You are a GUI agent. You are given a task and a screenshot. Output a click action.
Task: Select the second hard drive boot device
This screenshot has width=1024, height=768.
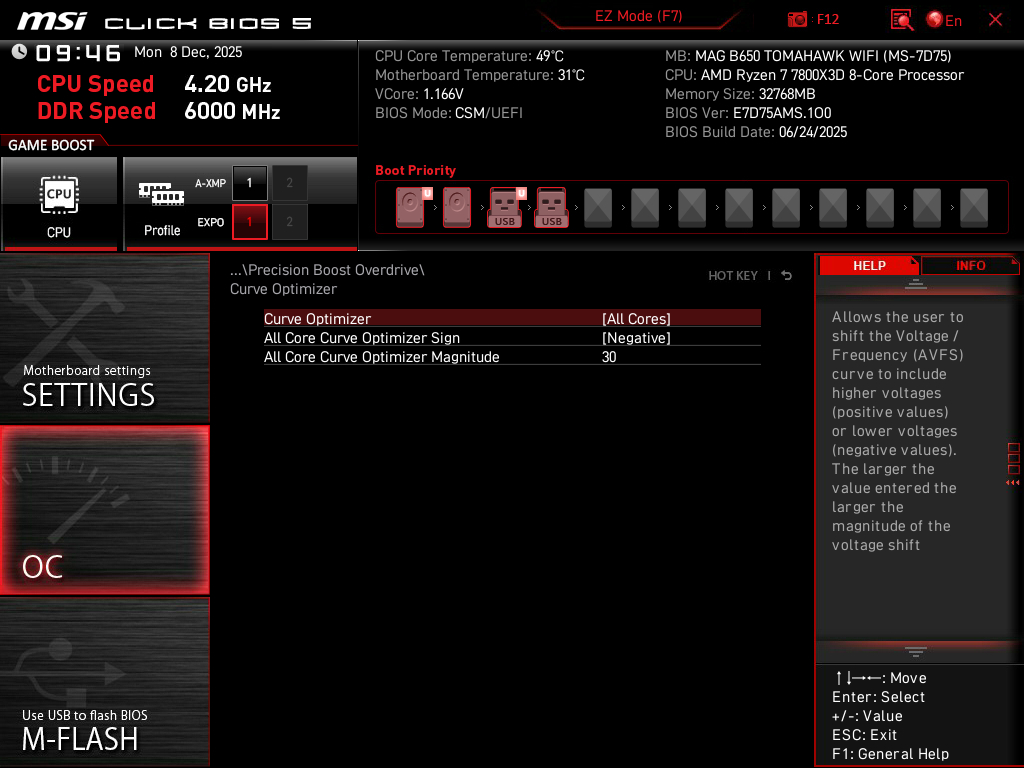457,207
